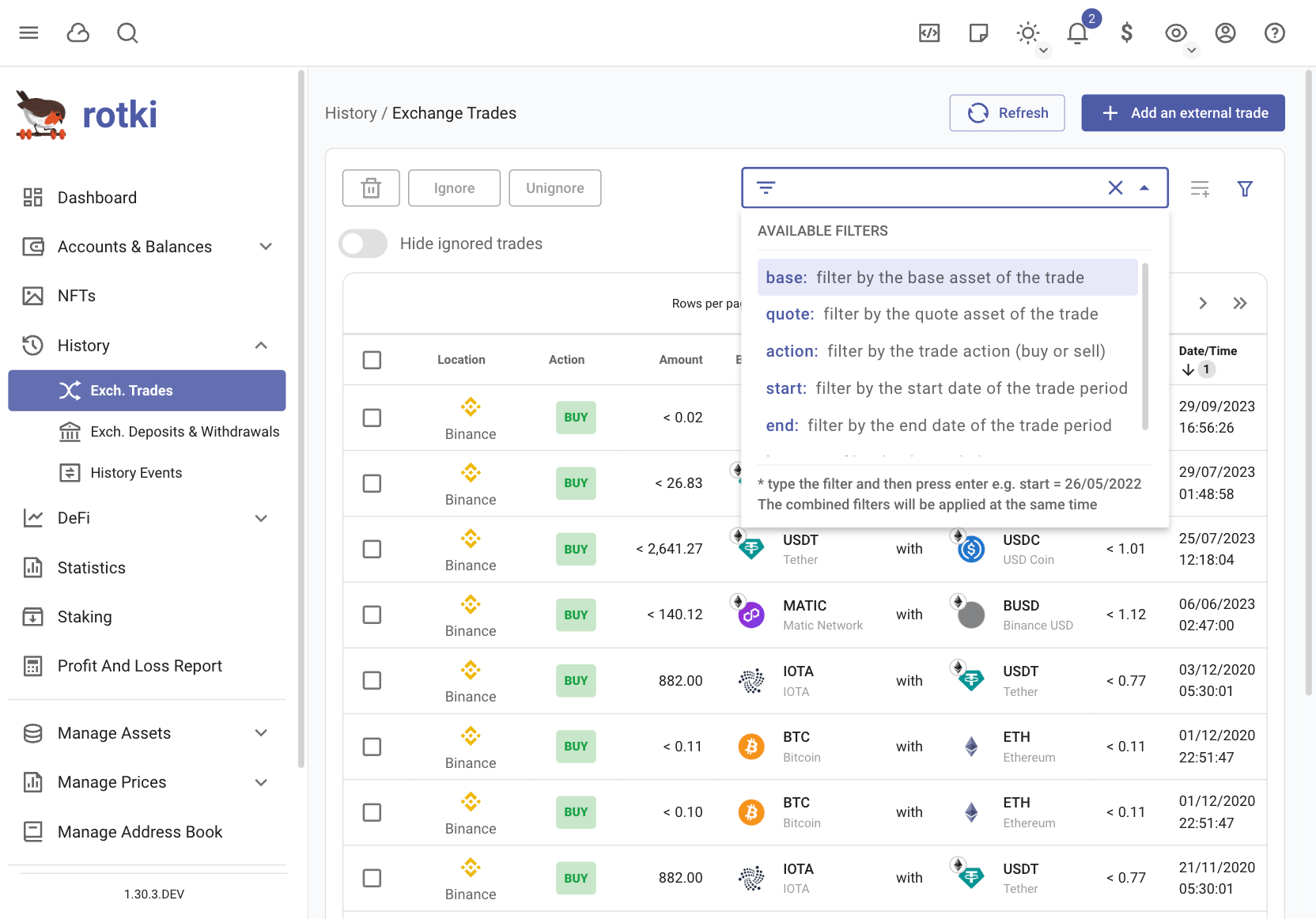Click Refresh button

click(x=1008, y=113)
